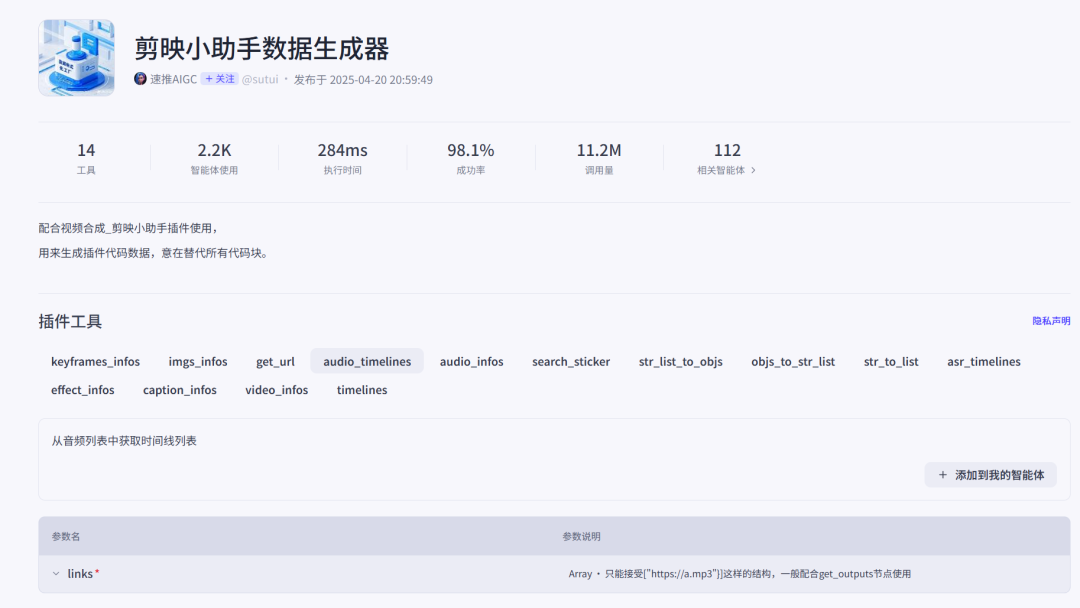Click the chevron arrow next to 相关智能体
This screenshot has width=1080, height=608.
[754, 170]
